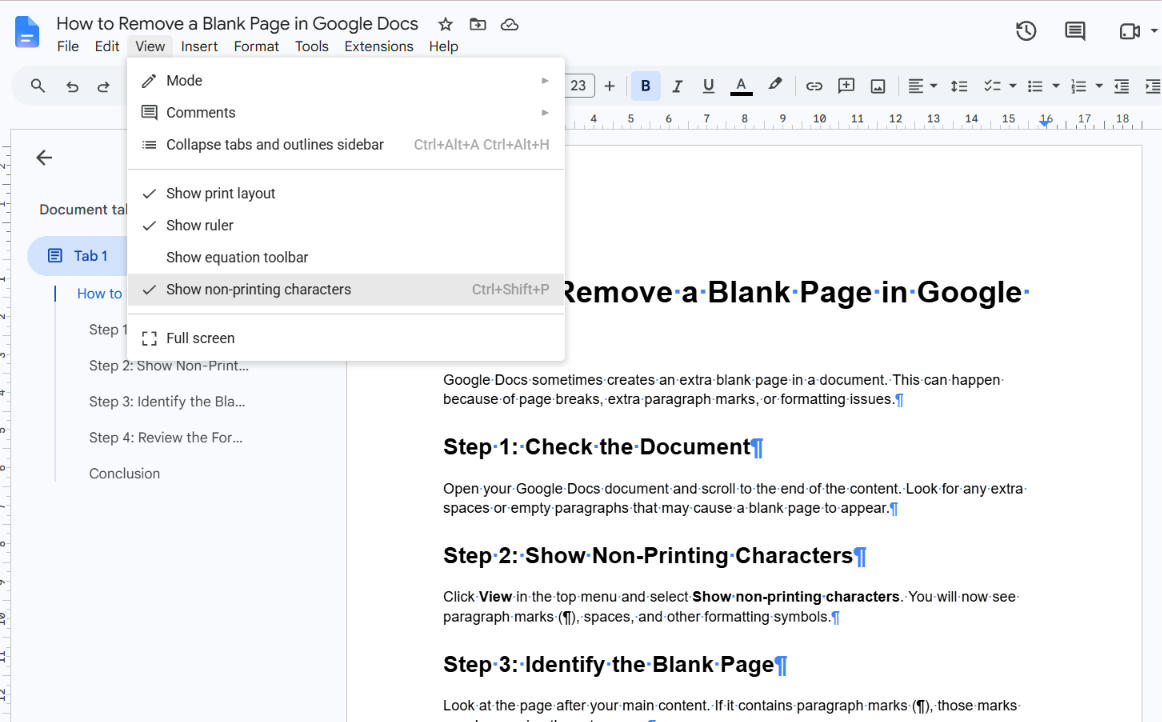Select Full screen in View menu
Image resolution: width=1162 pixels, height=722 pixels.
(x=346, y=338)
